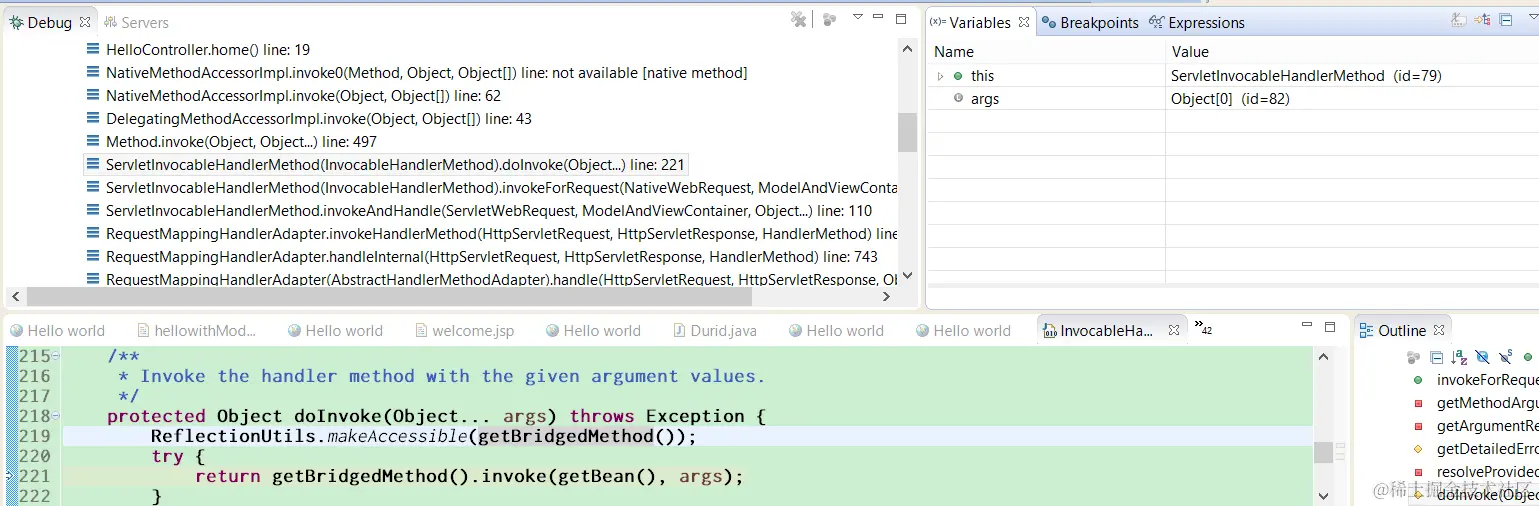Collapse the doInvoke method at line 218
The width and height of the screenshot is (1539, 506).
56,416
